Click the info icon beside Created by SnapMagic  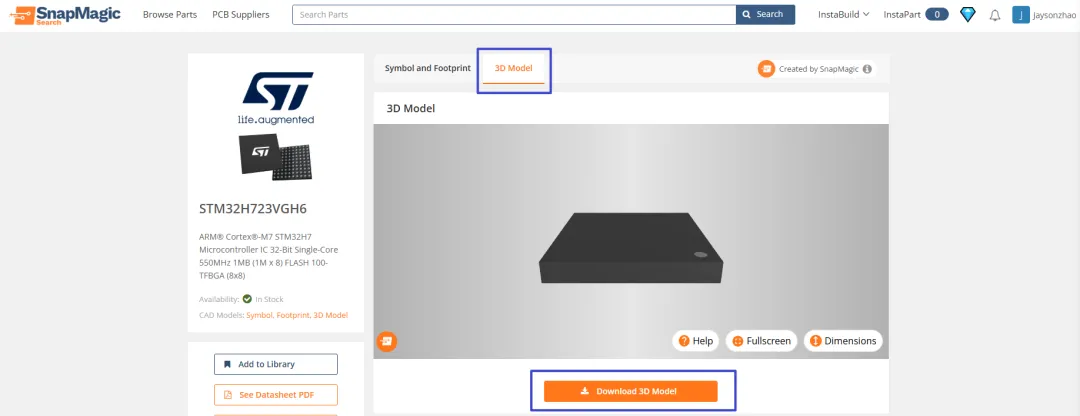pos(867,69)
